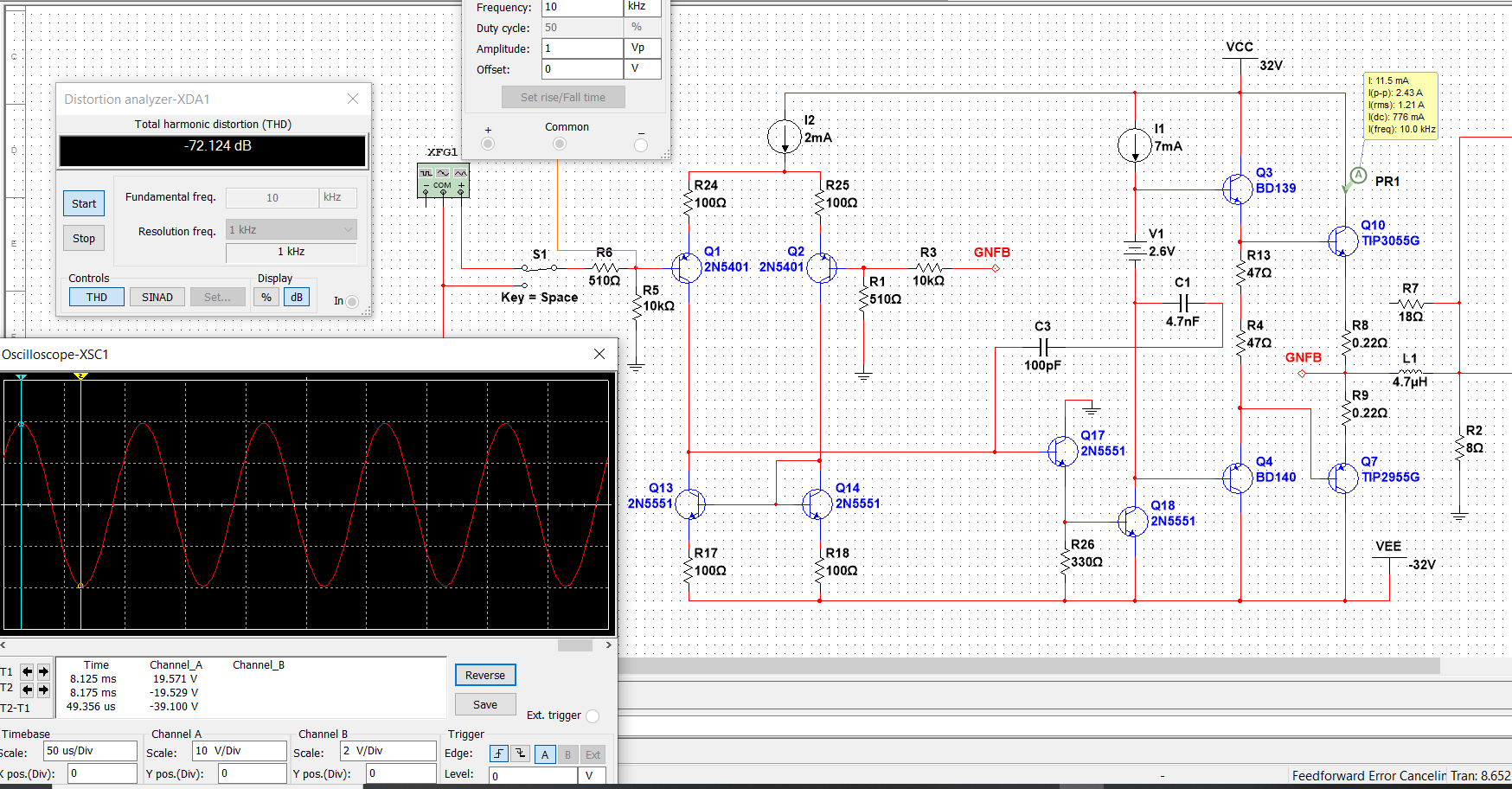1512x789 pixels.
Task: Click the oscilloscope Reverse button
Action: pos(485,675)
